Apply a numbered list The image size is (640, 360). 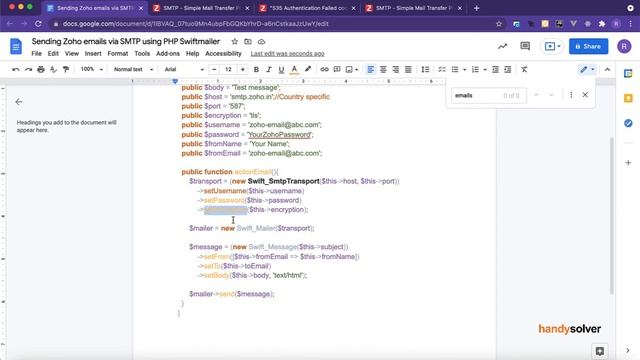pyautogui.click(x=475, y=70)
